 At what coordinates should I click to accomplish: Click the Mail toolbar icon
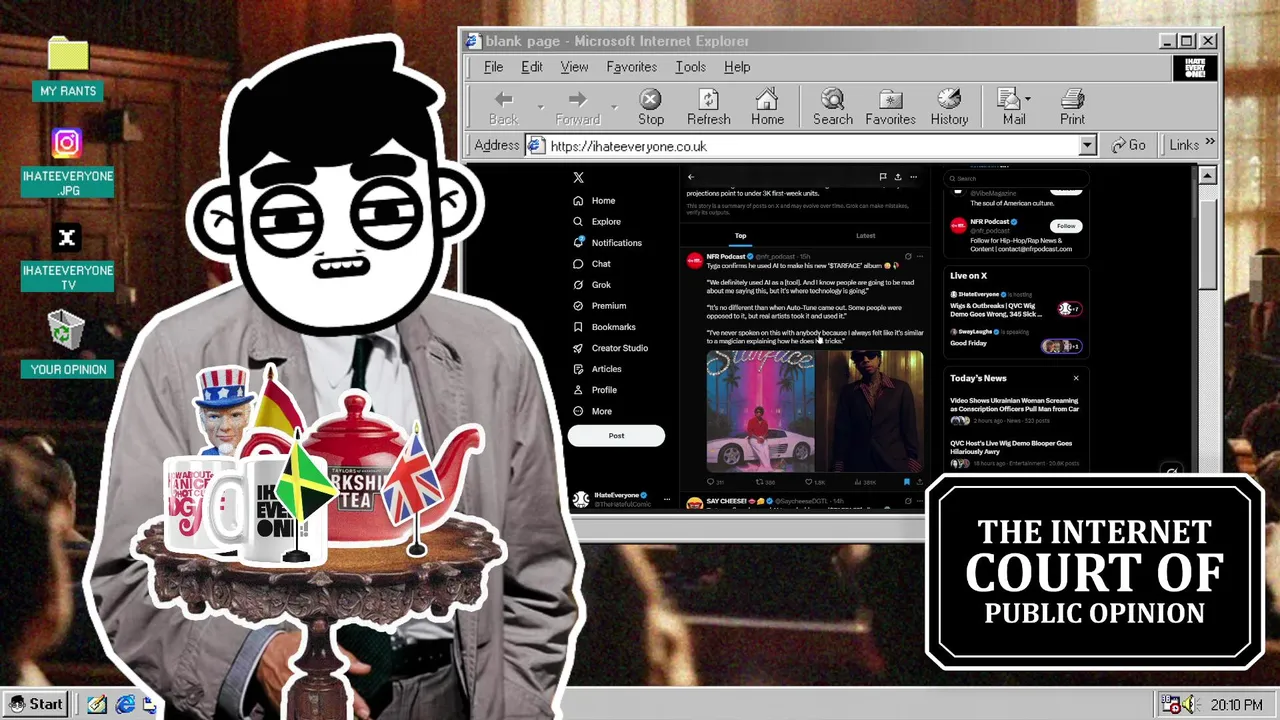pos(1013,107)
